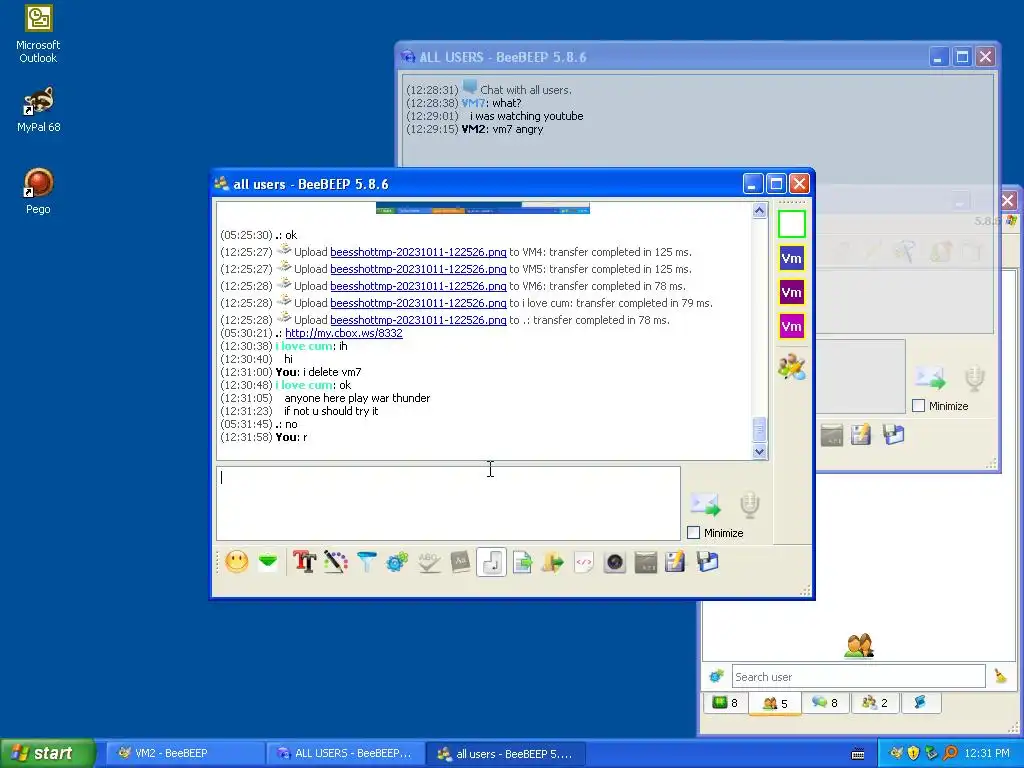Toggle the enter key send icon

(491, 562)
